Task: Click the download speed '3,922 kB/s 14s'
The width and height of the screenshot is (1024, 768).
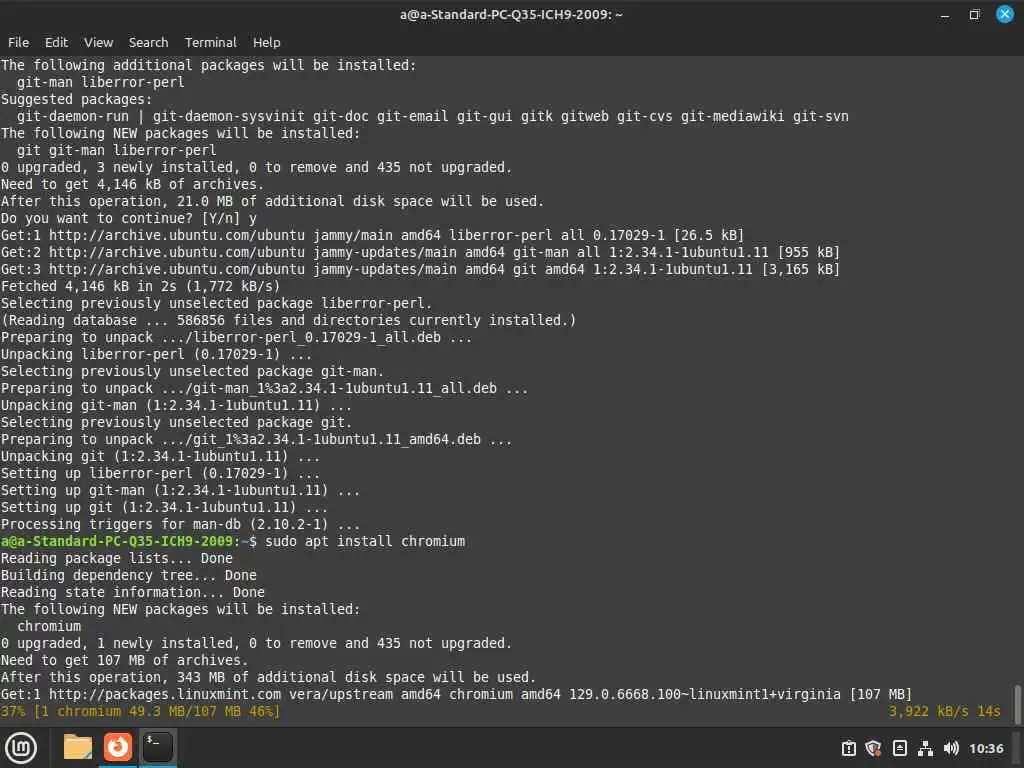Action: click(944, 711)
